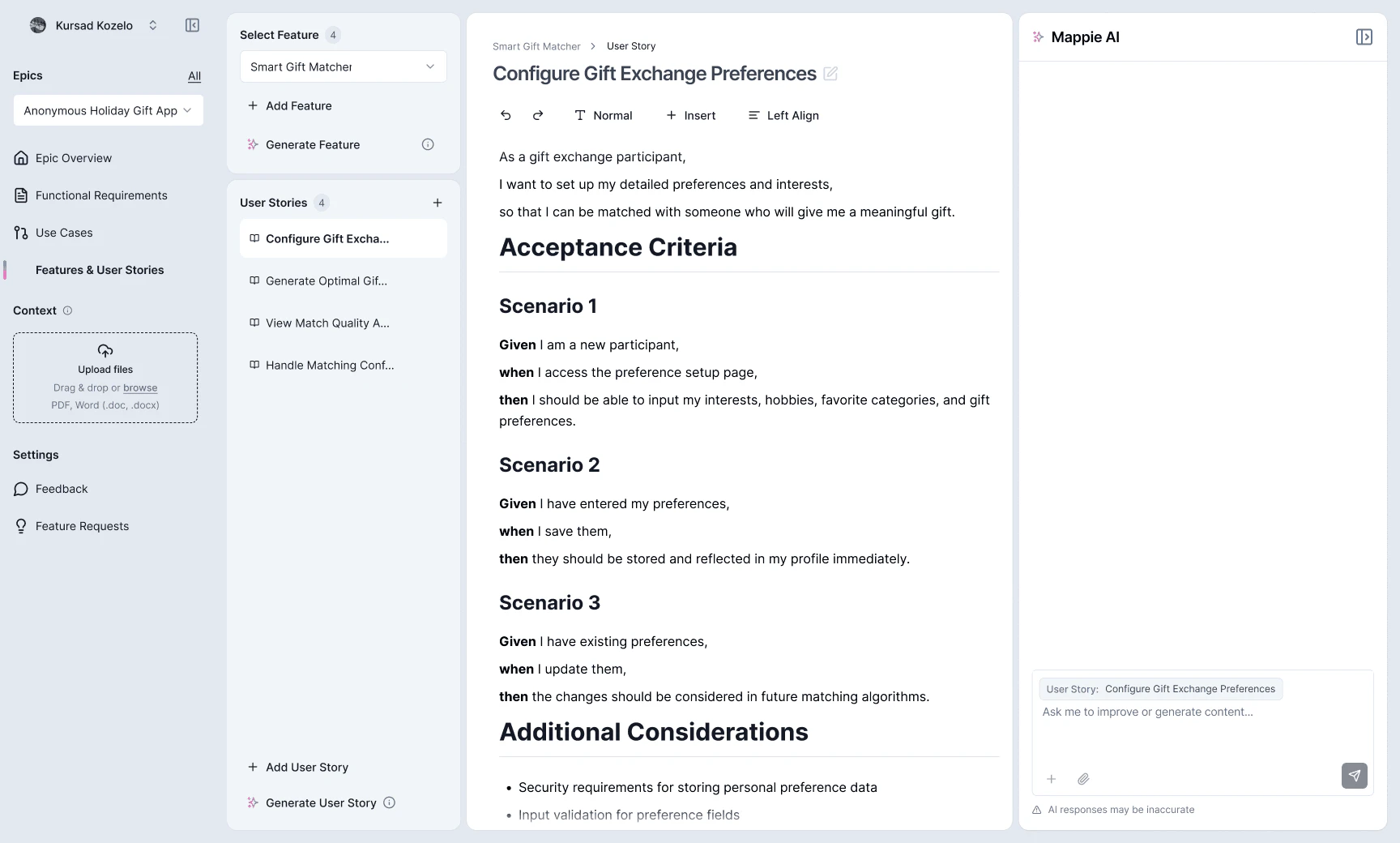
Task: Collapse the Mappie AI panel
Action: tap(1364, 36)
